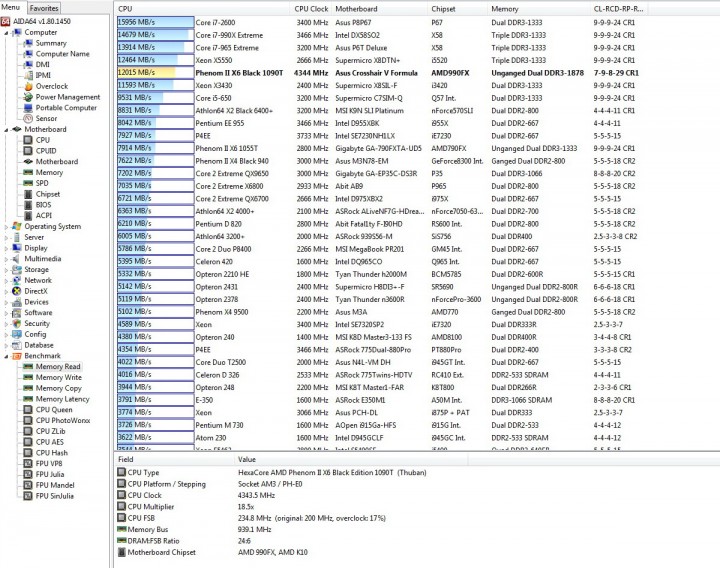The image size is (720, 568).
Task: Click the Field column header
Action: point(174,459)
